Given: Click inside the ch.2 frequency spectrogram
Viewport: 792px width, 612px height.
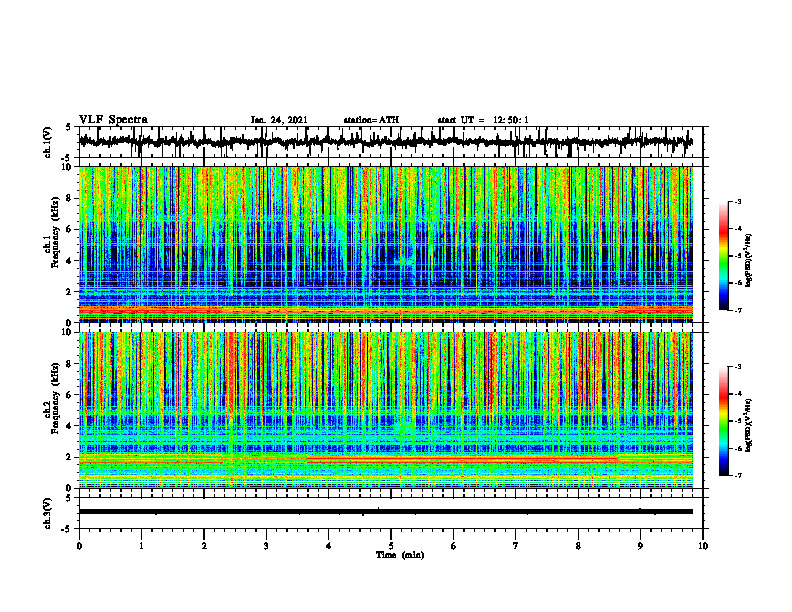Looking at the screenshot, I should coord(386,410).
